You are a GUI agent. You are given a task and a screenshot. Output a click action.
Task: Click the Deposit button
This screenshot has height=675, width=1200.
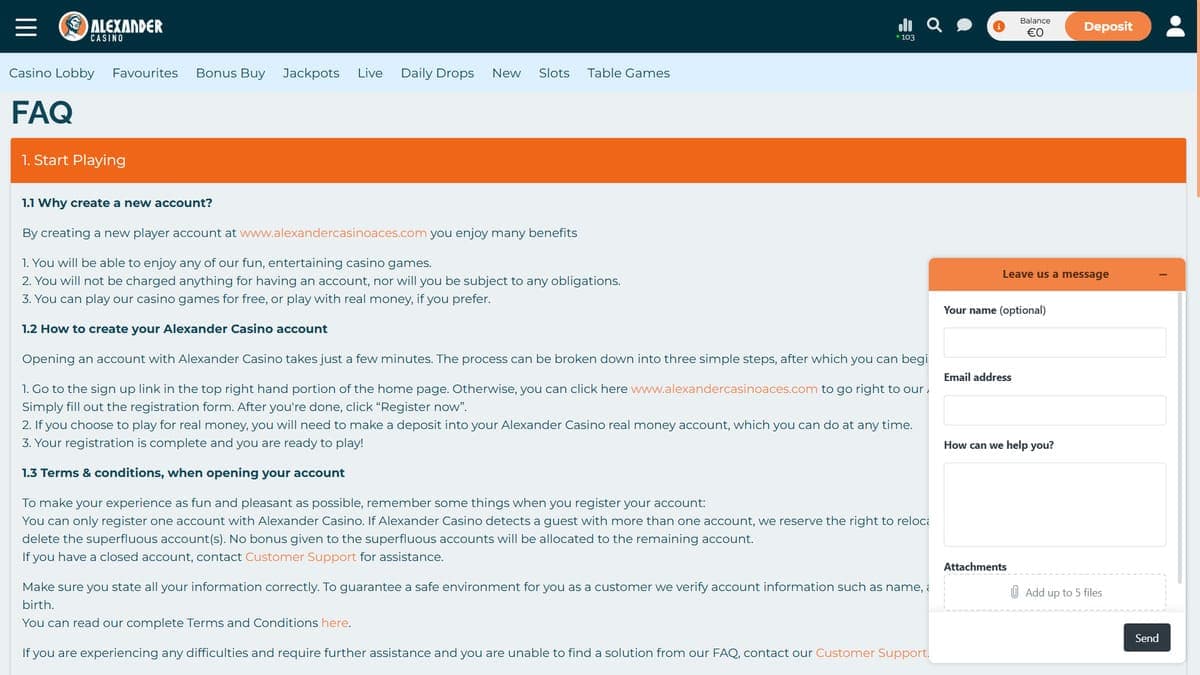1108,26
